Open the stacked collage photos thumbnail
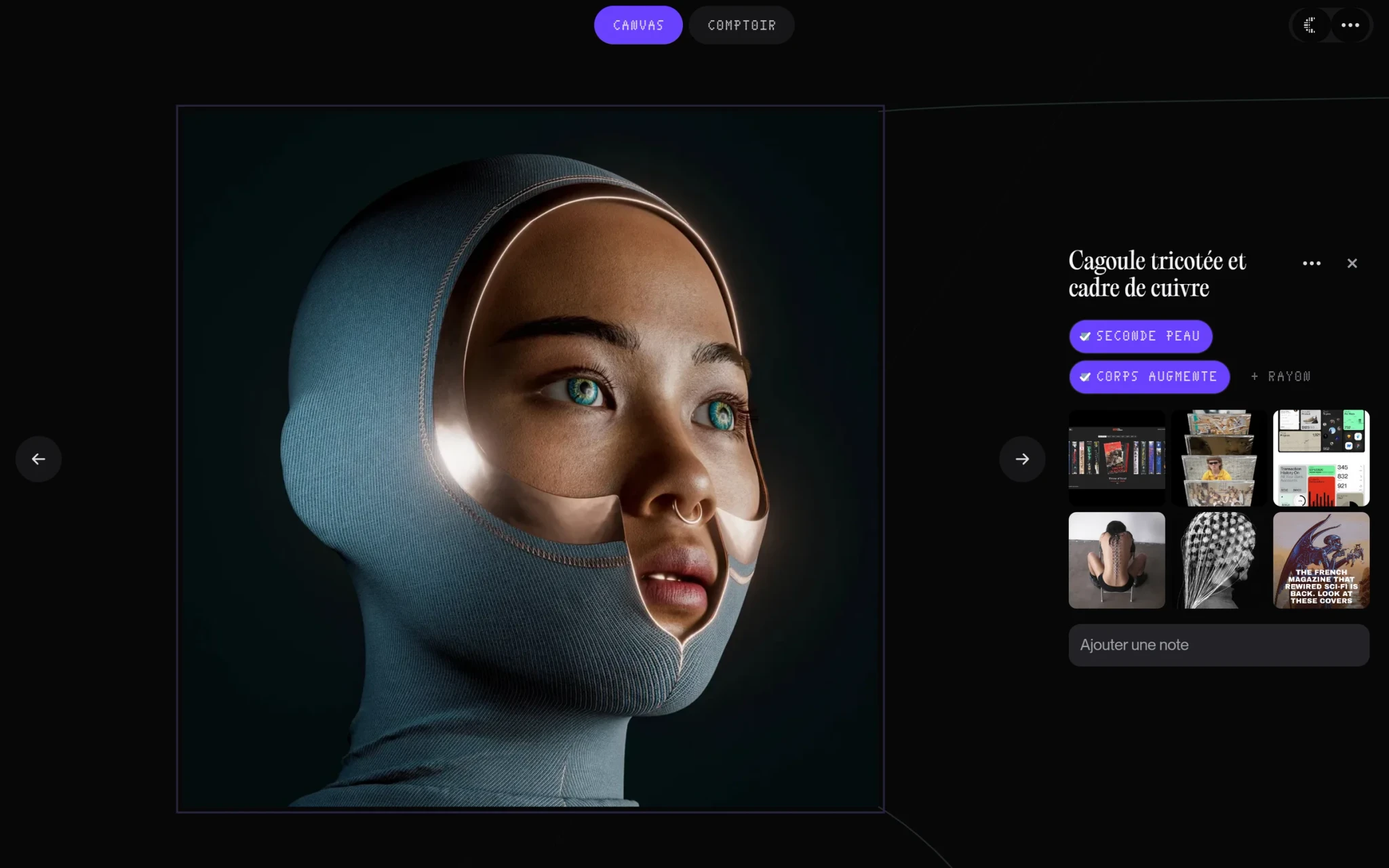 1219,458
